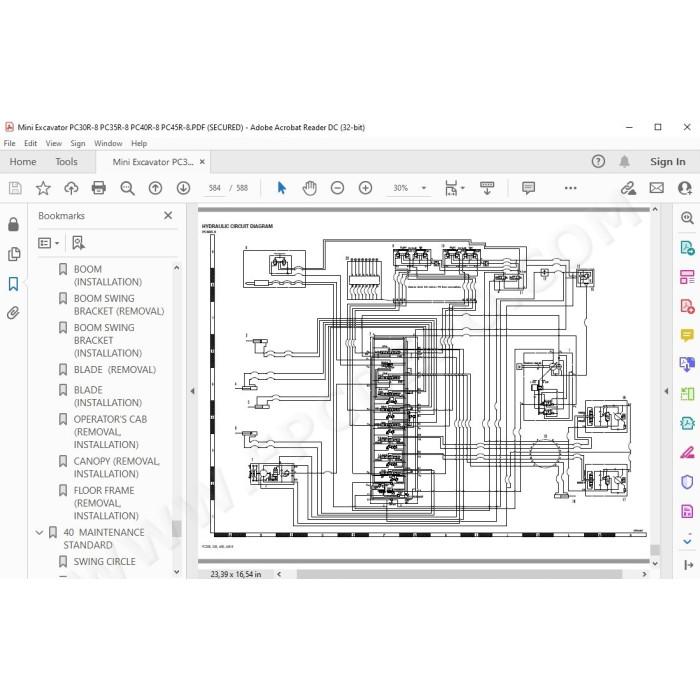Open Help question mark icon
Screen dimensions: 700x700
pyautogui.click(x=598, y=161)
